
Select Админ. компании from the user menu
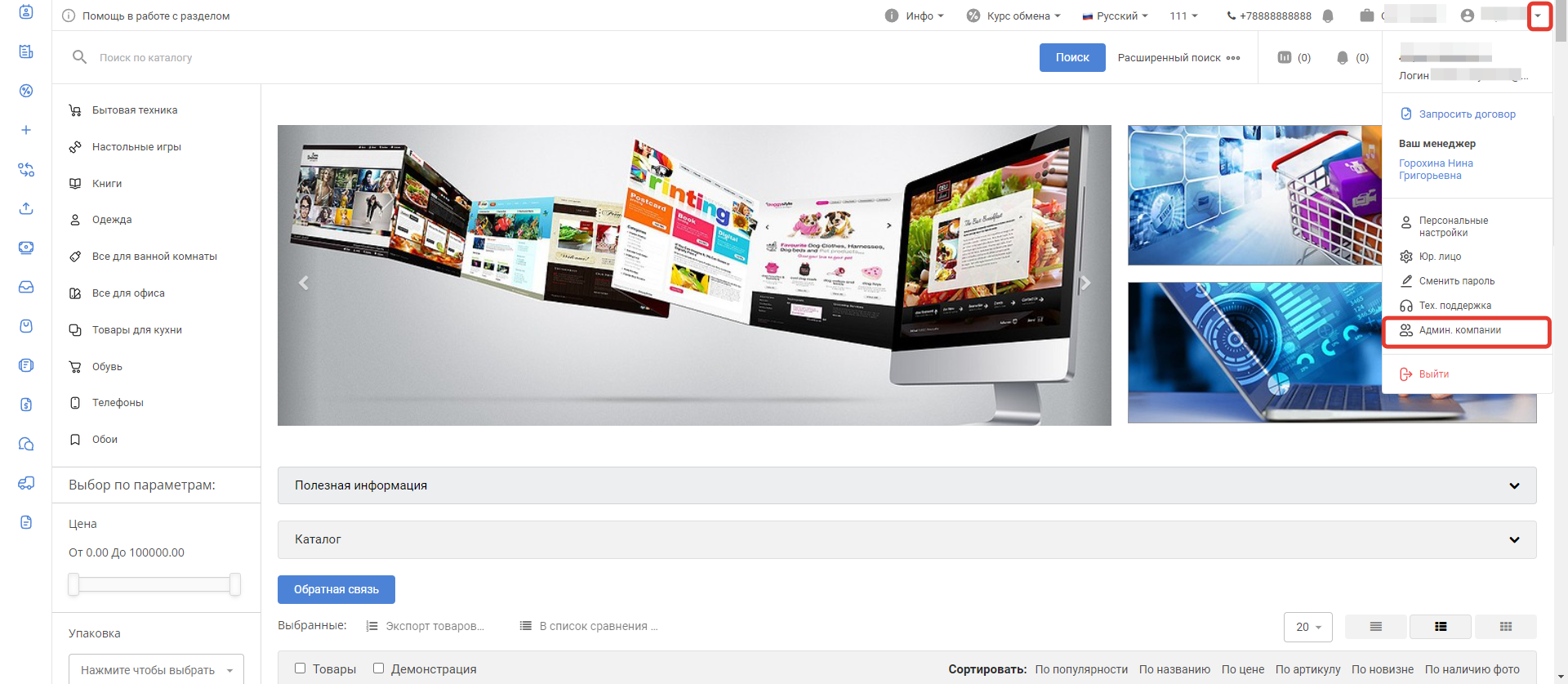(x=1459, y=330)
